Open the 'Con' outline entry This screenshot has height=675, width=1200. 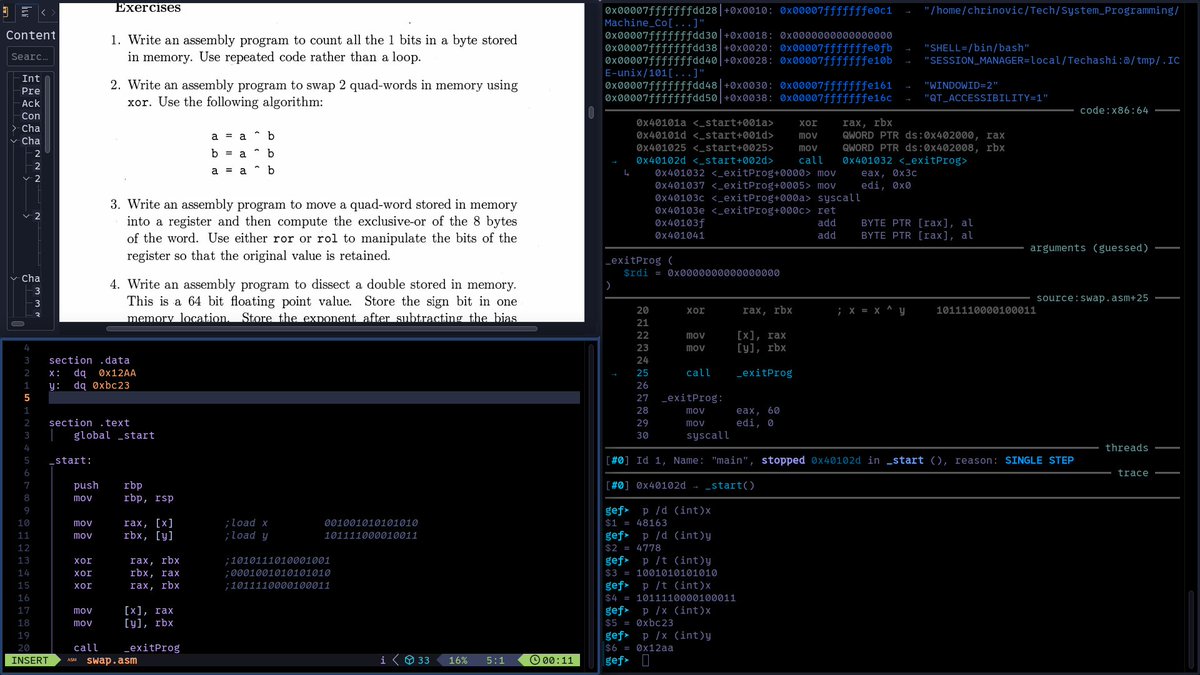(31, 116)
